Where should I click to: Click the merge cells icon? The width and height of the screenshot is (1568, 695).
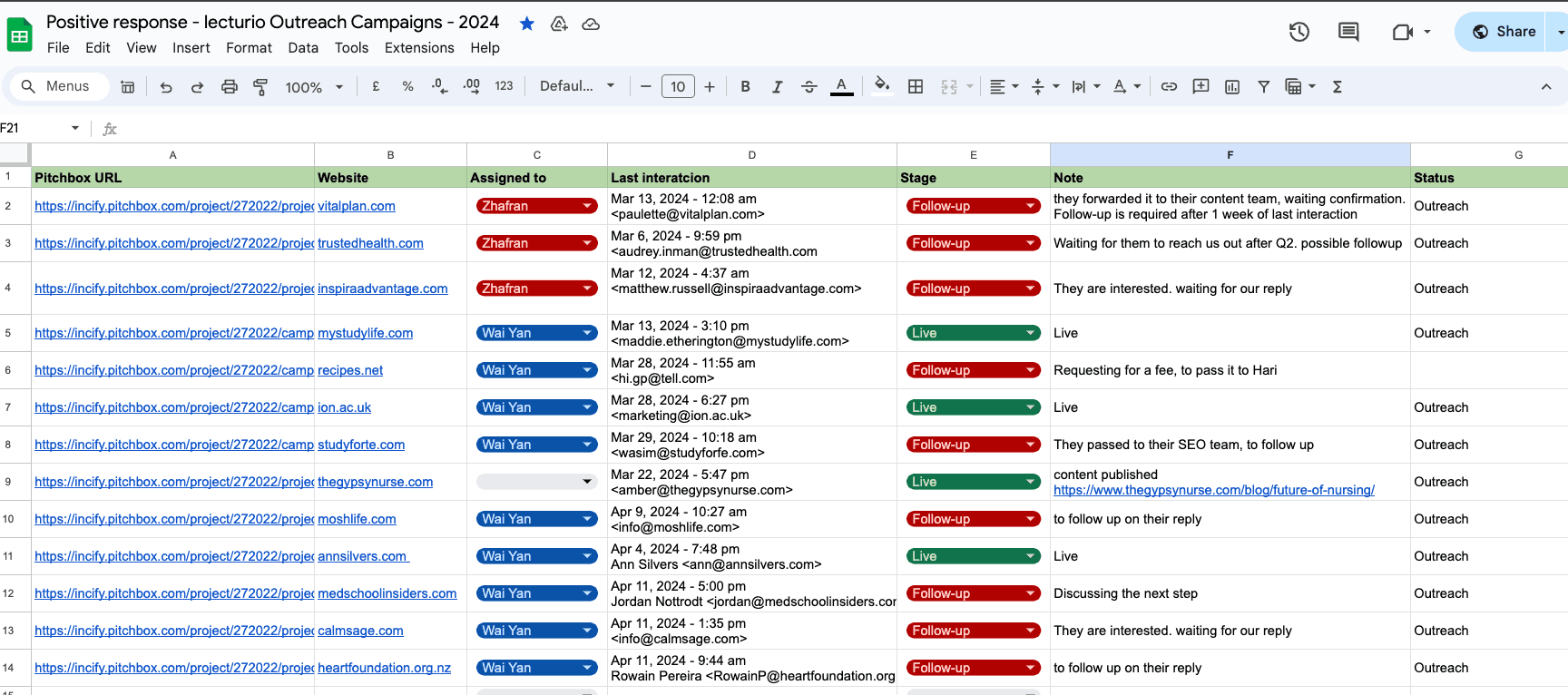point(949,86)
